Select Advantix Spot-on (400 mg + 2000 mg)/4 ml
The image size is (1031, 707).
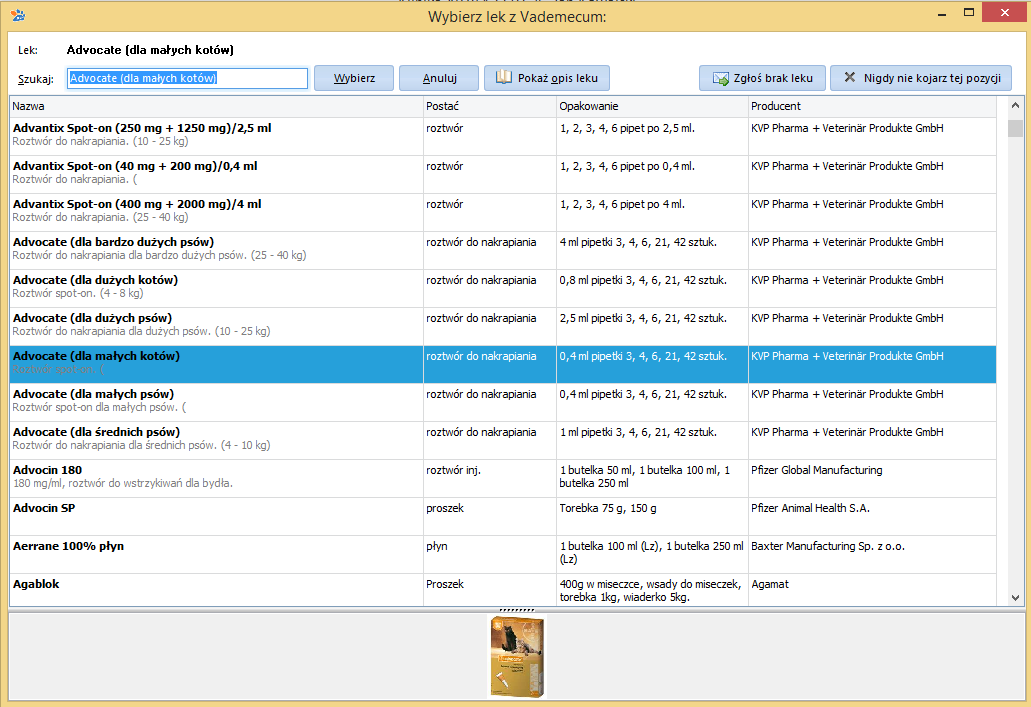tap(503, 212)
